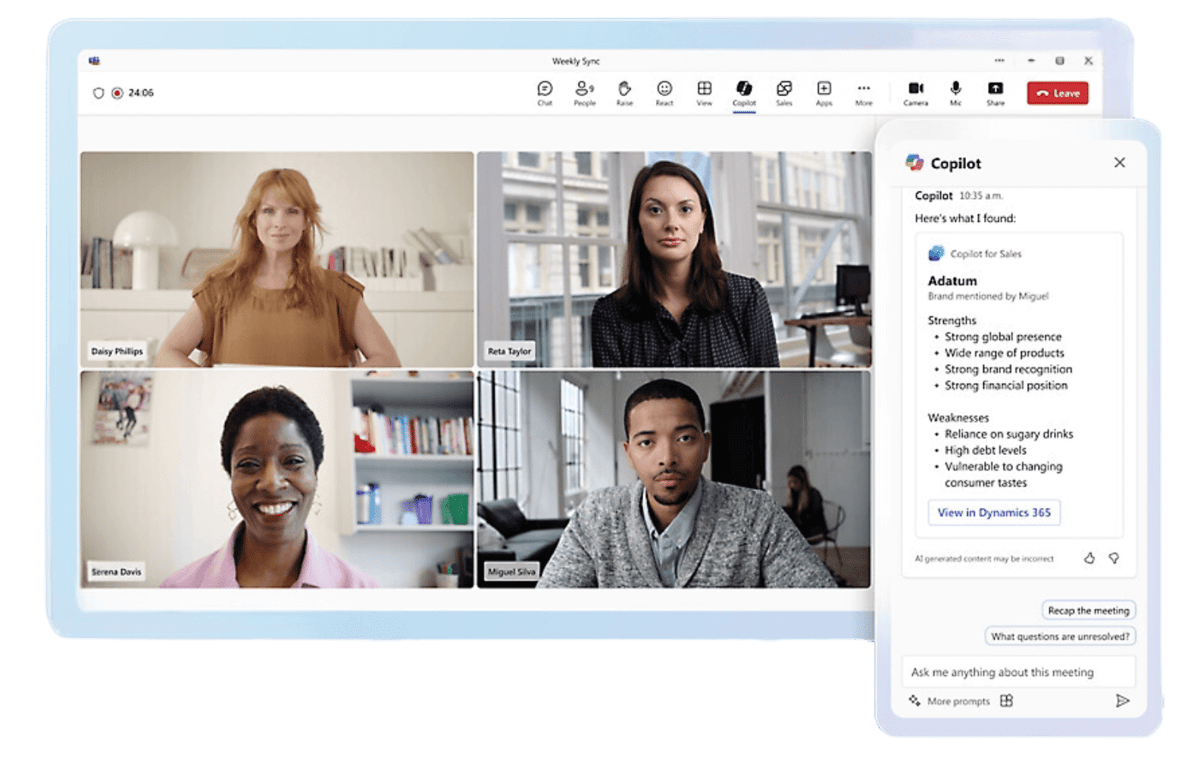
Task: Show the People participants list
Action: (584, 93)
